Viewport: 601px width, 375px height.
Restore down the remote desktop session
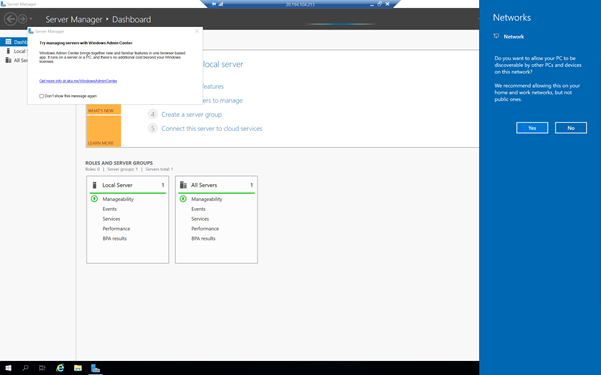379,4
